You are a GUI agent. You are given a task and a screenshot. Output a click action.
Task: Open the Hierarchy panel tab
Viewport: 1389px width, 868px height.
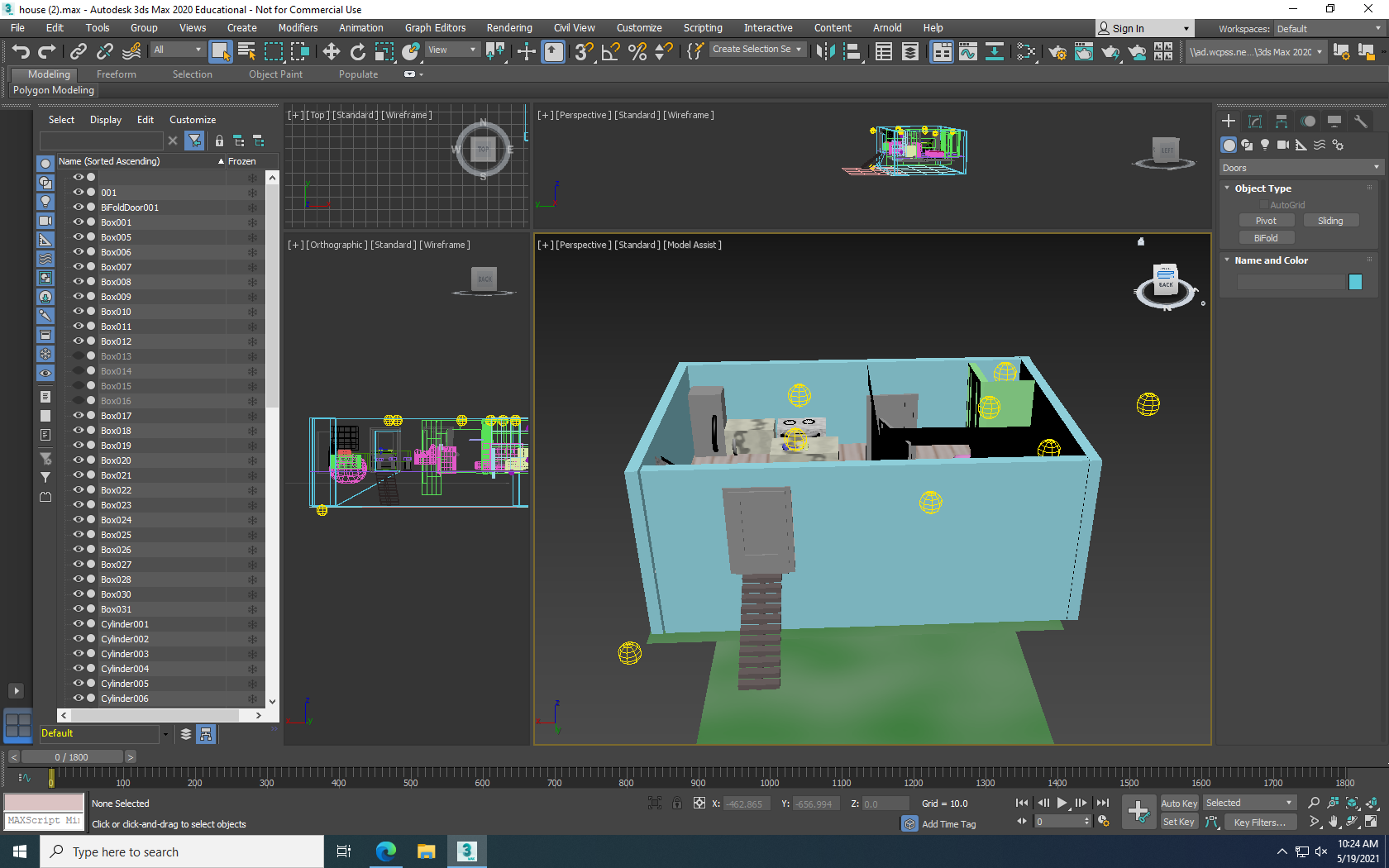click(x=1282, y=121)
